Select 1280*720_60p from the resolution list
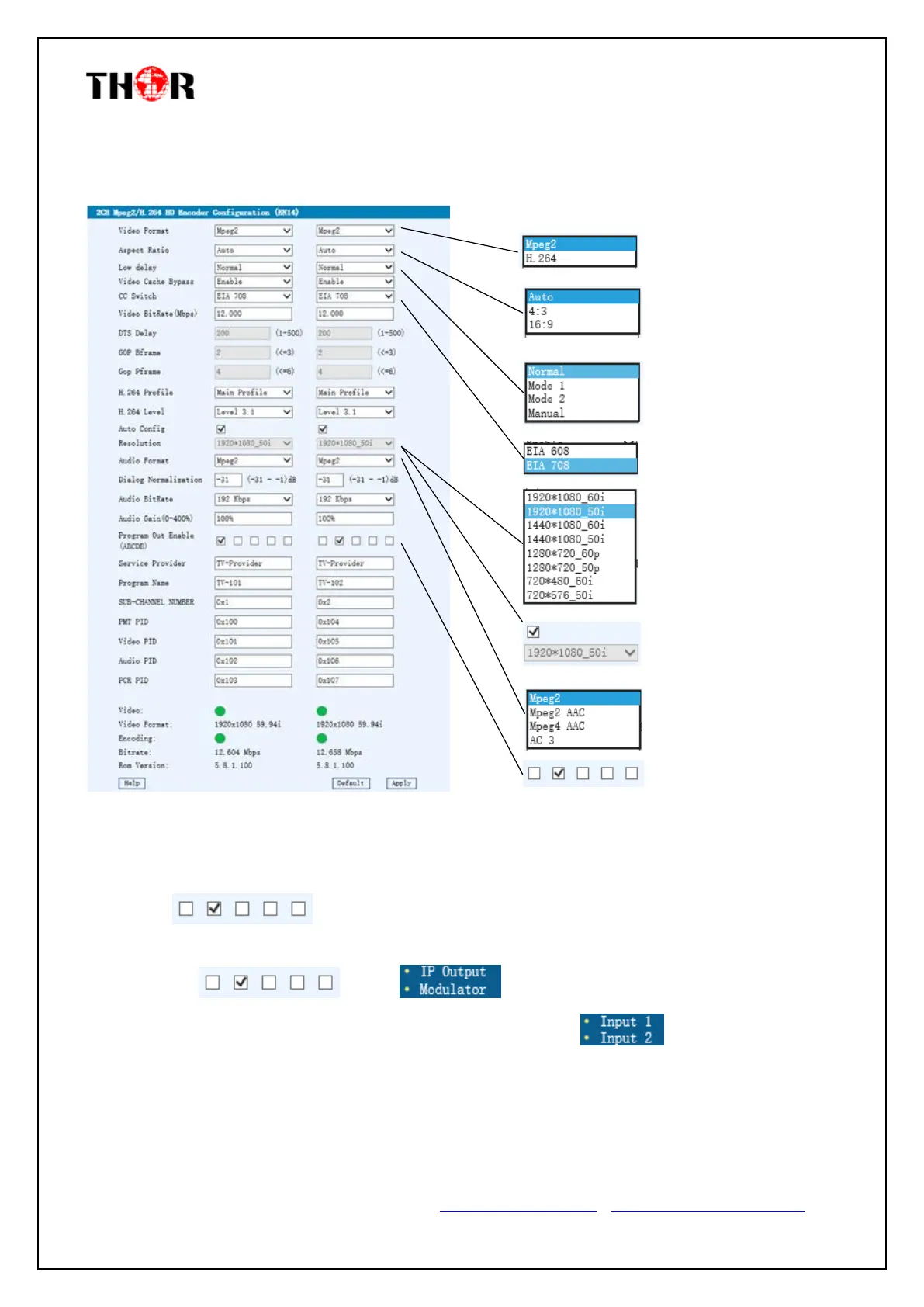Viewport: 924px width, 1307px height. [563, 553]
